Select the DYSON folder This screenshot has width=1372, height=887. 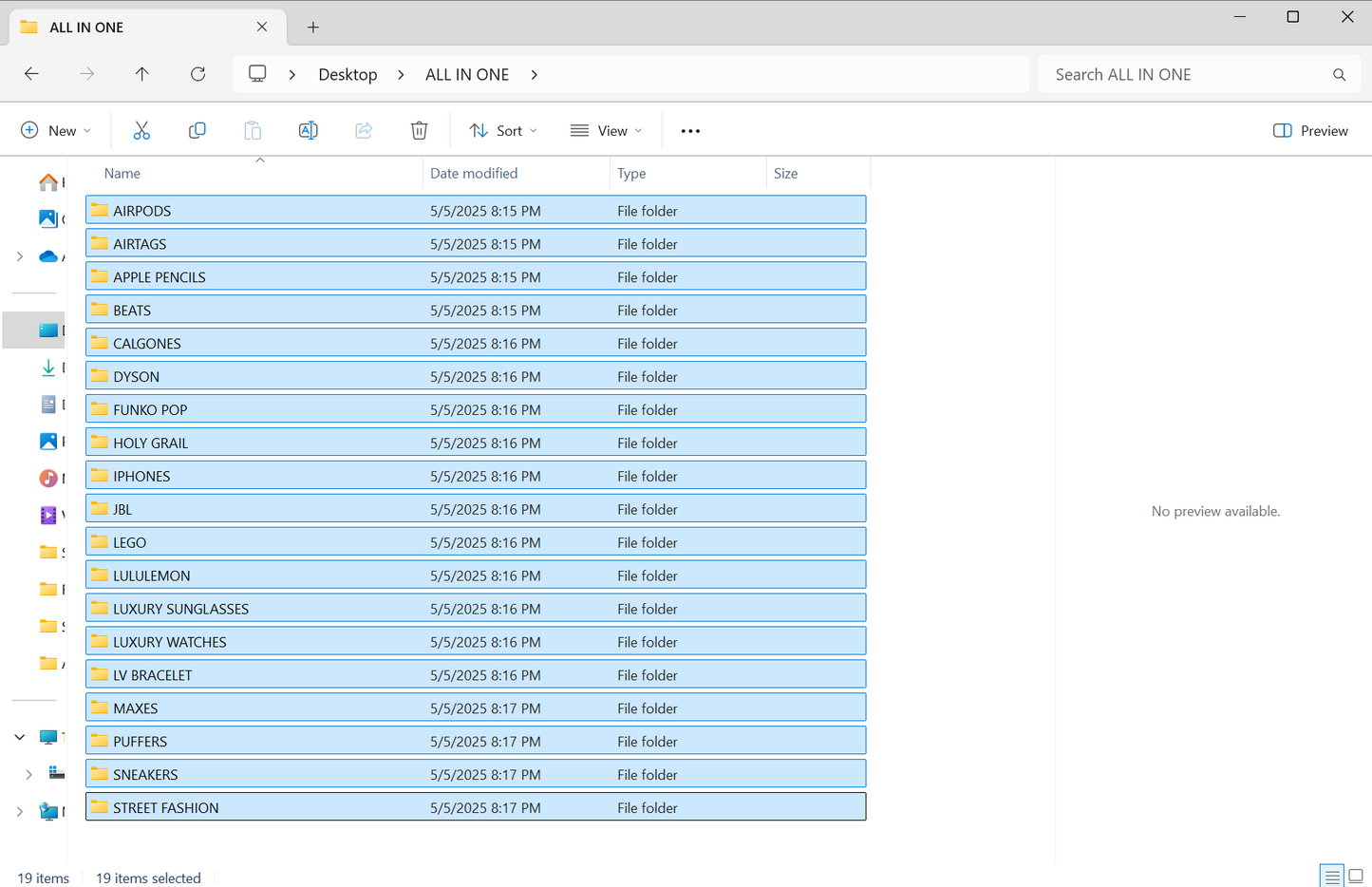pyautogui.click(x=476, y=376)
